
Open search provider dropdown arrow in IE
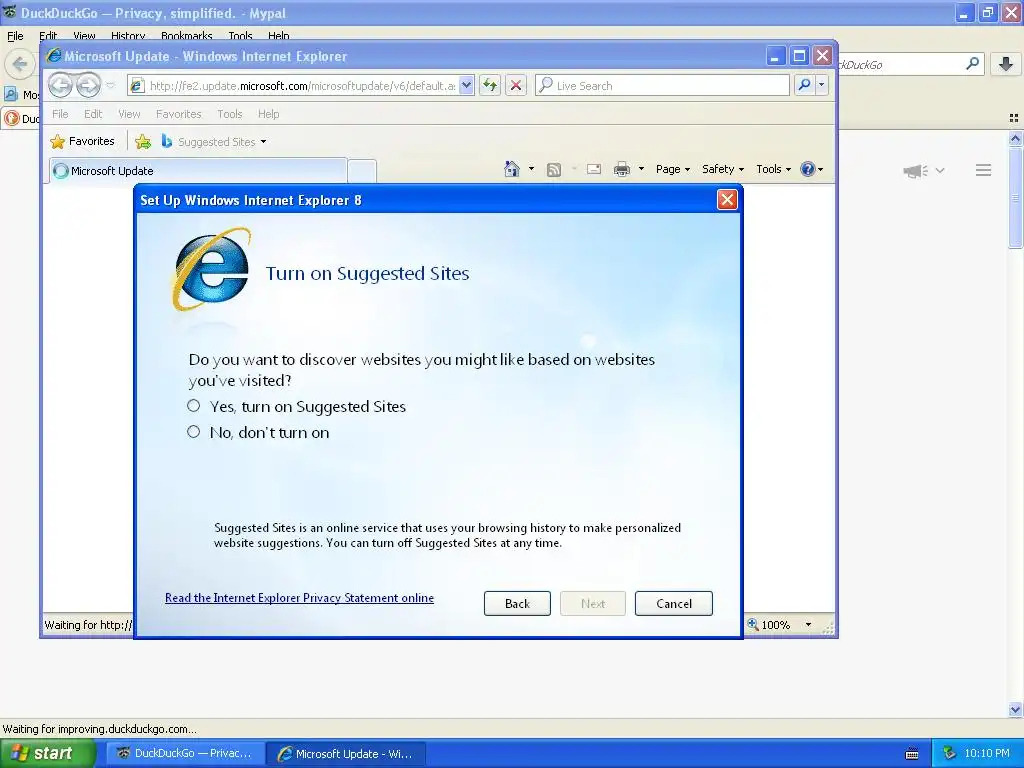822,86
